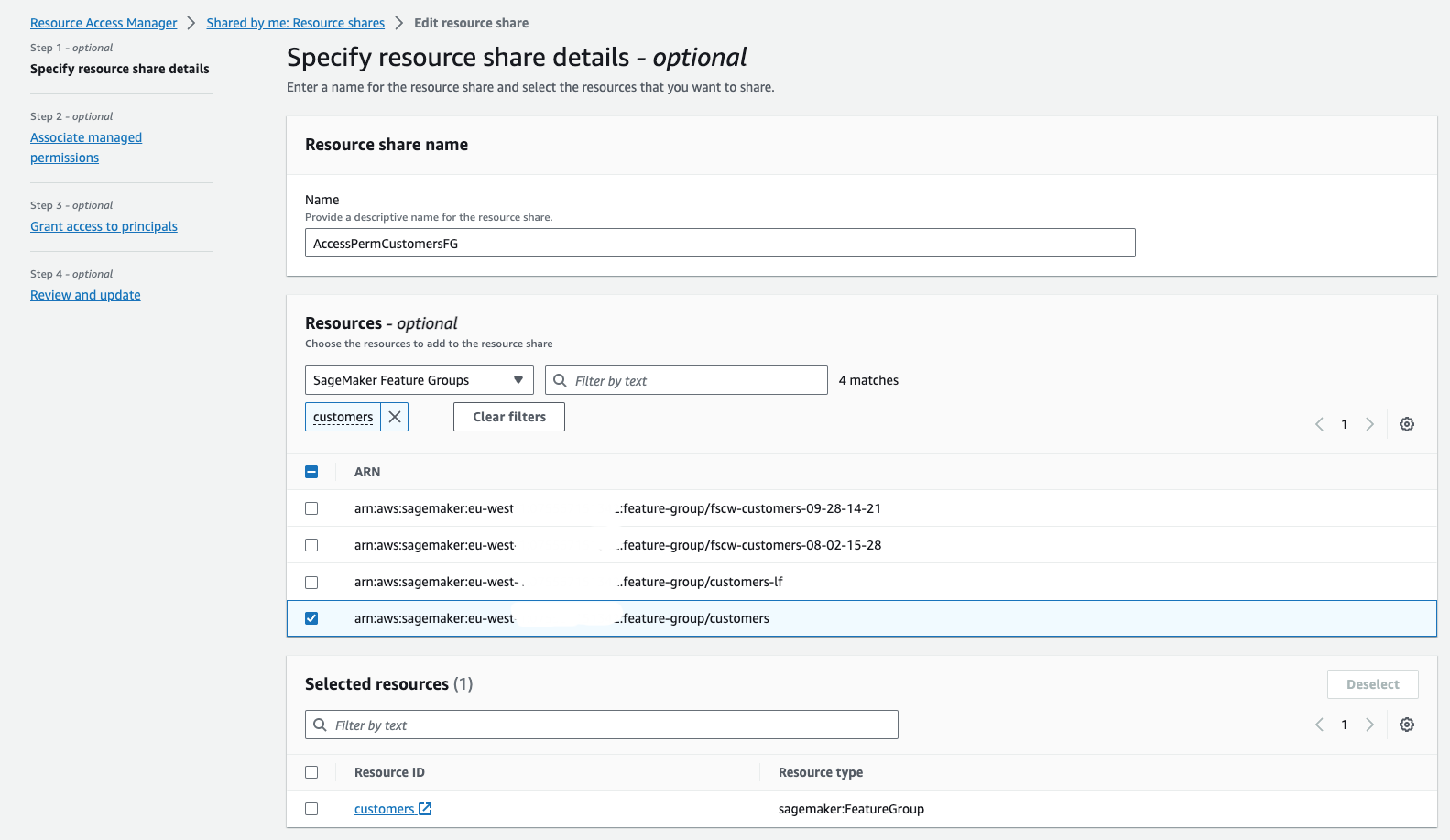This screenshot has height=840, width=1450.
Task: Open selected resources preferences gear icon
Action: [1407, 725]
